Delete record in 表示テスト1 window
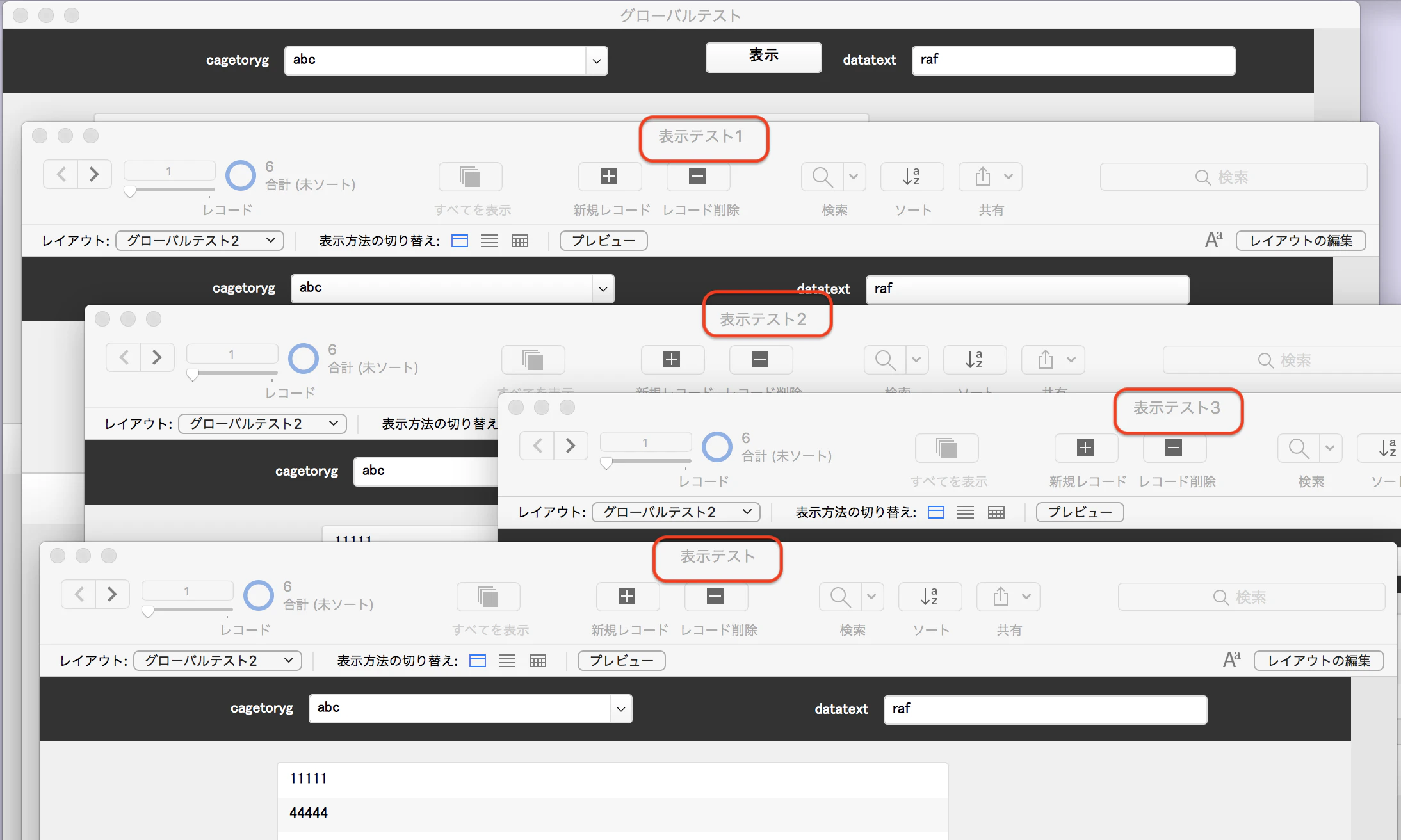Image resolution: width=1401 pixels, height=840 pixels. [697, 177]
